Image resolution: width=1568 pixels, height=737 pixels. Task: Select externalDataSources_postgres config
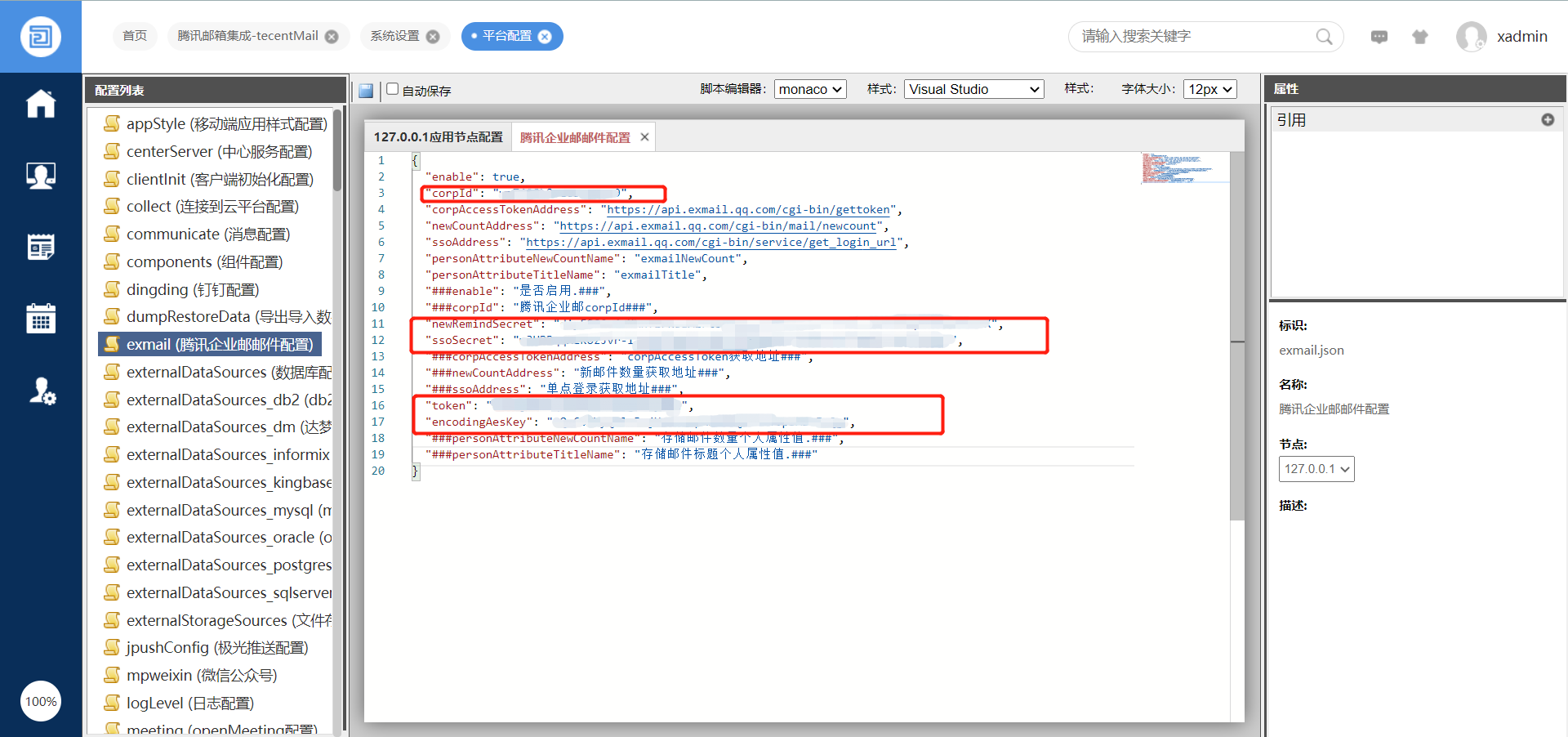216,565
